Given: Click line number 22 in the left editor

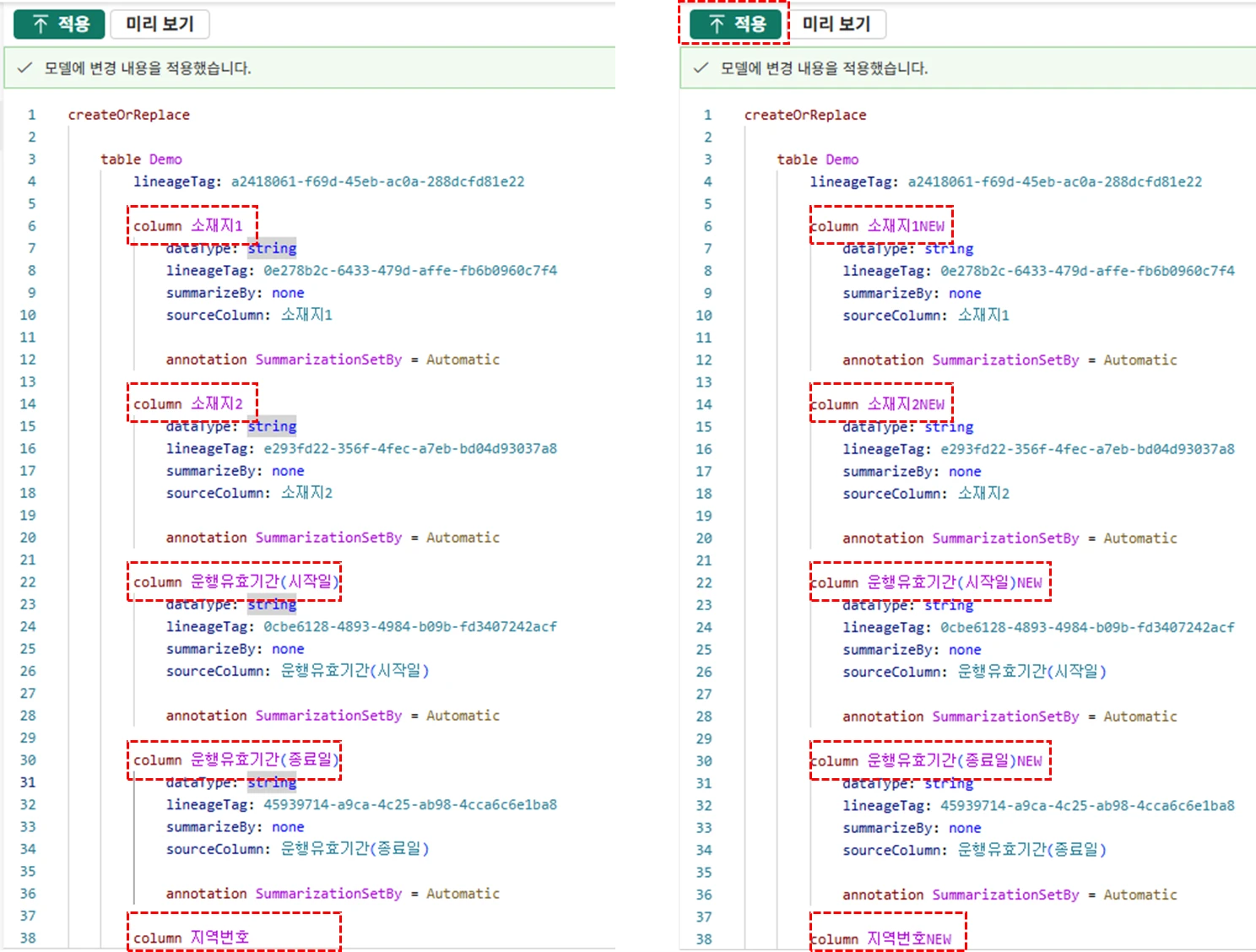Looking at the screenshot, I should click(28, 582).
